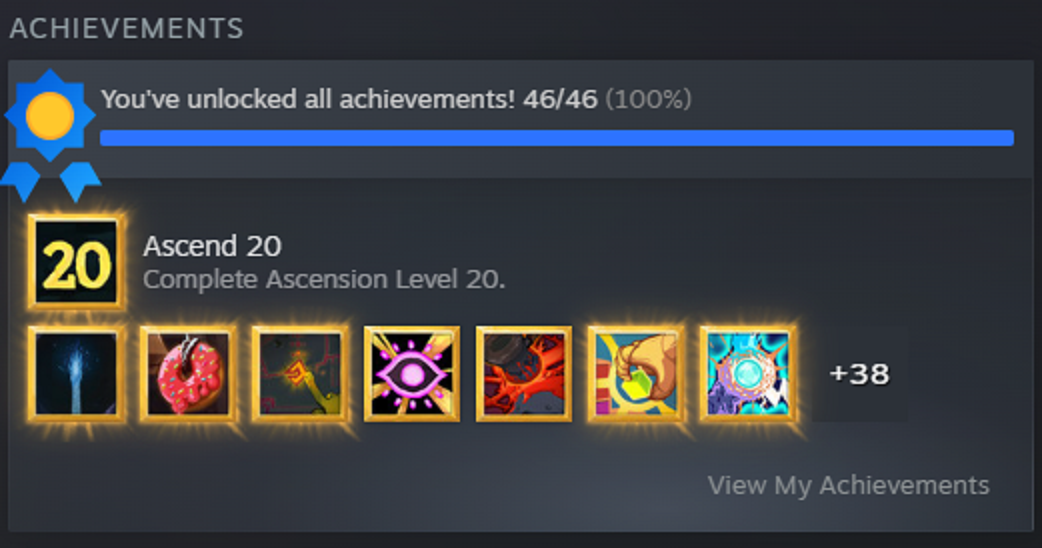Open the hand holding green cube icon
This screenshot has height=548, width=1042.
(636, 373)
